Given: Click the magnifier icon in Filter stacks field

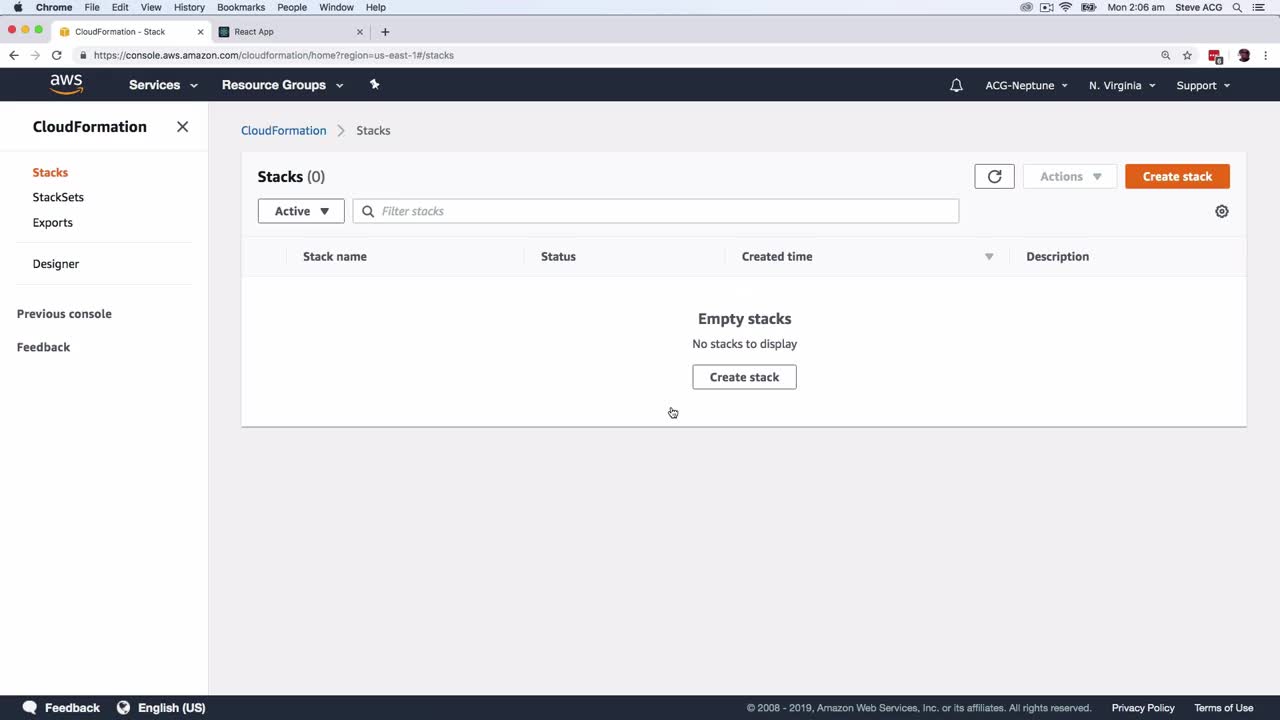Looking at the screenshot, I should (x=368, y=211).
